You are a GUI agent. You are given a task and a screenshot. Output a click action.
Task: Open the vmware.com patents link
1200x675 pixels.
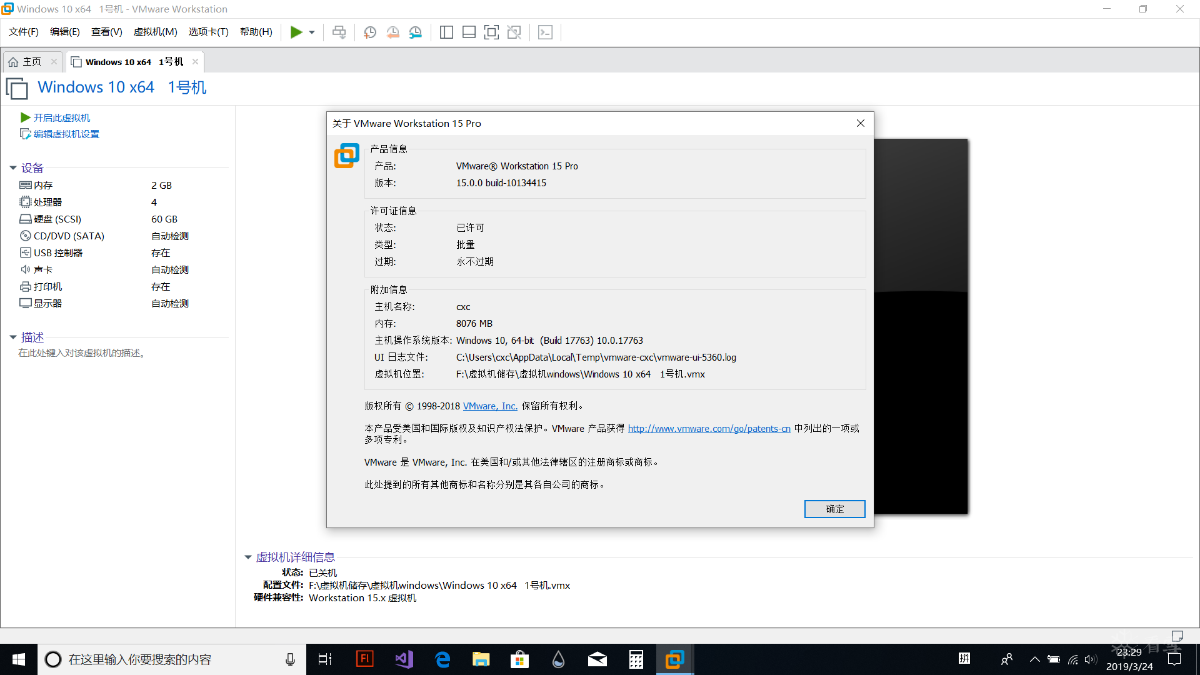709,428
